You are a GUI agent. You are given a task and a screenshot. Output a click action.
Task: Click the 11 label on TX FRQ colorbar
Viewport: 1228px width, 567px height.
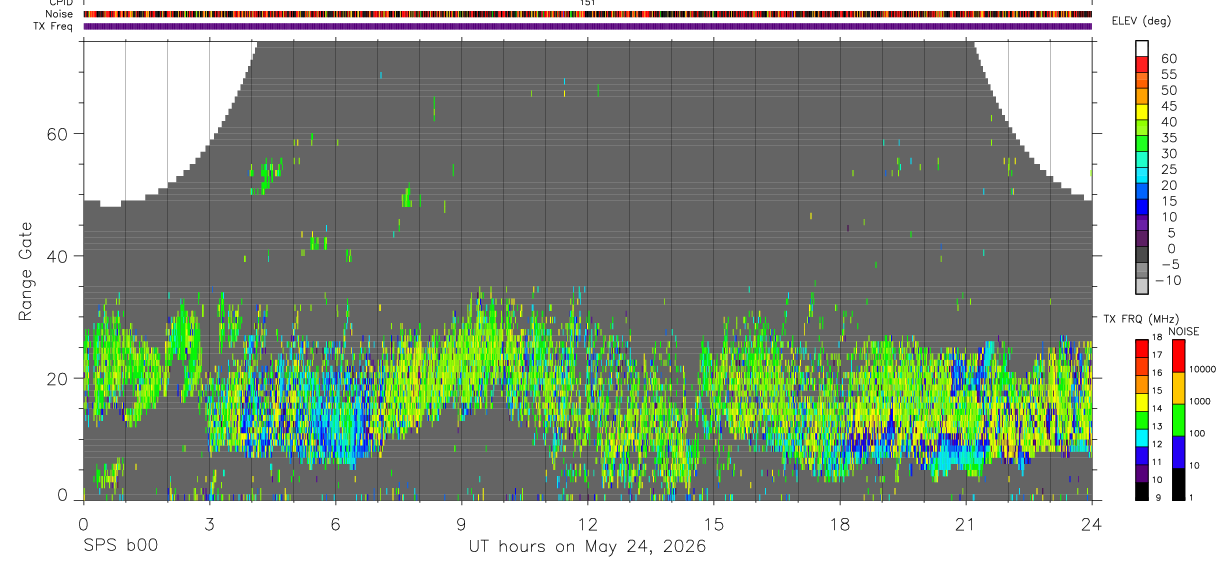[x=1158, y=462]
